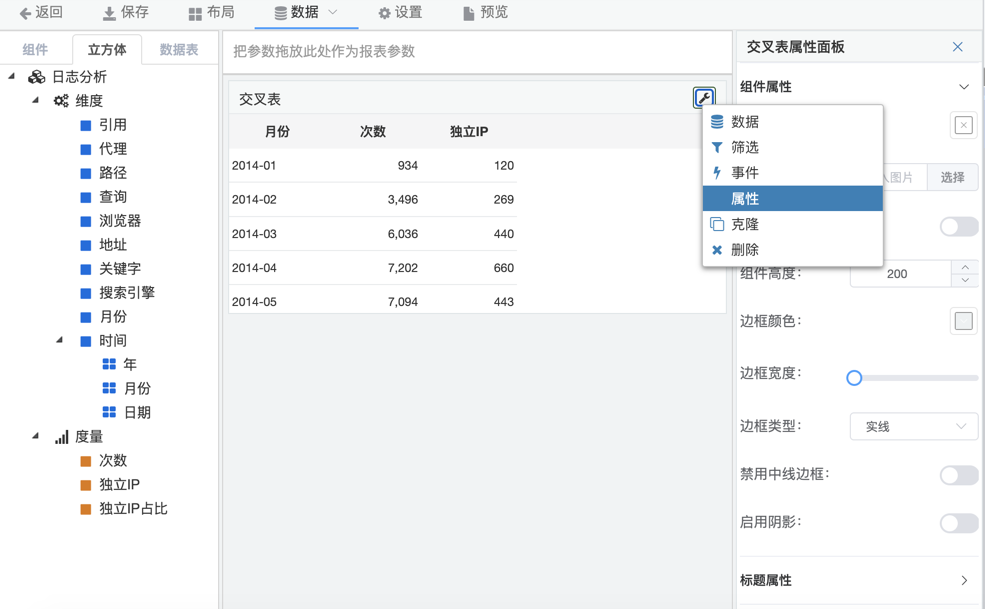985x609 pixels.
Task: Click the 日志分析 cube icon
Action: point(36,77)
